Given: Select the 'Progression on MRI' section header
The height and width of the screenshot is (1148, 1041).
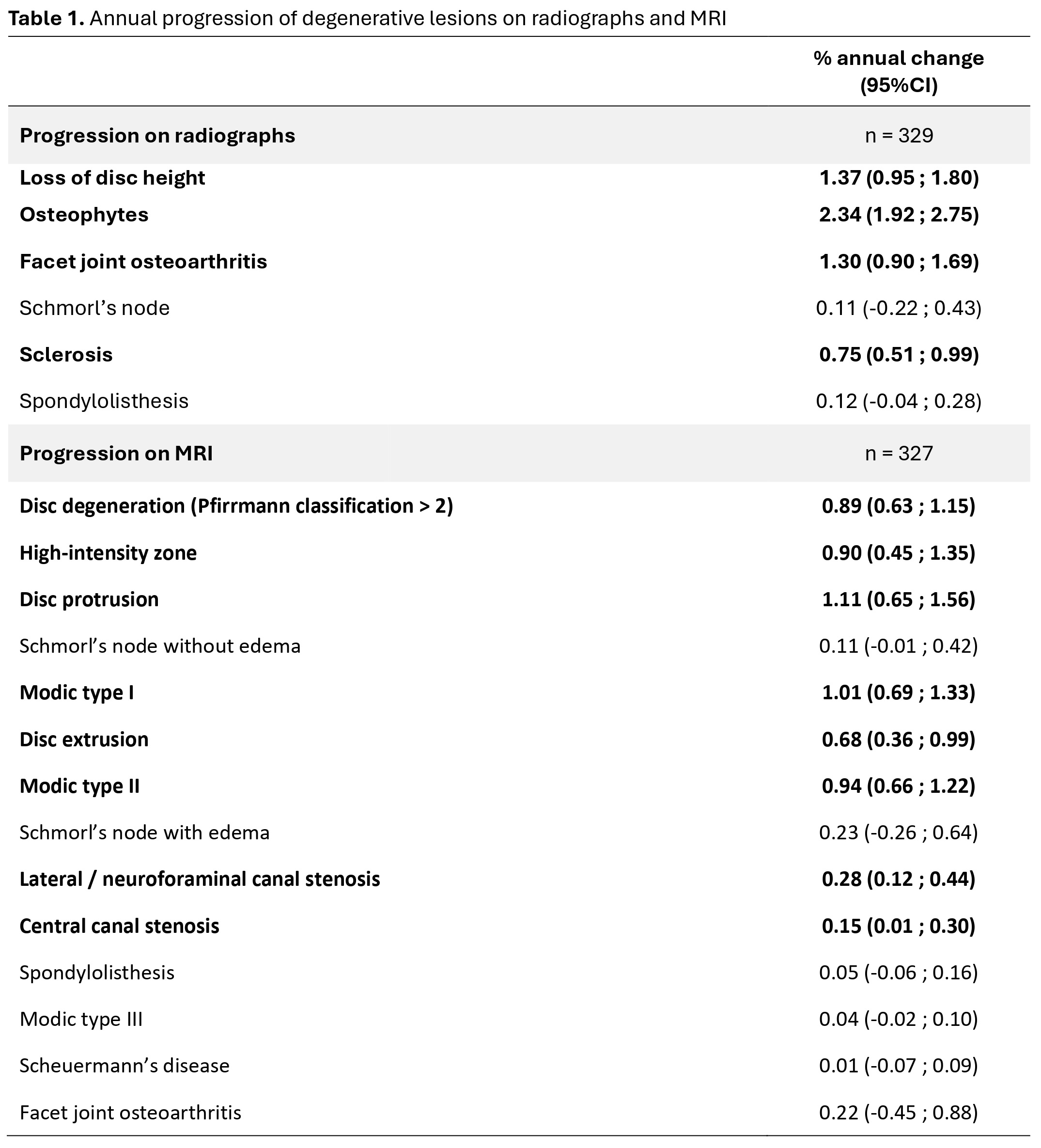Looking at the screenshot, I should click(116, 453).
